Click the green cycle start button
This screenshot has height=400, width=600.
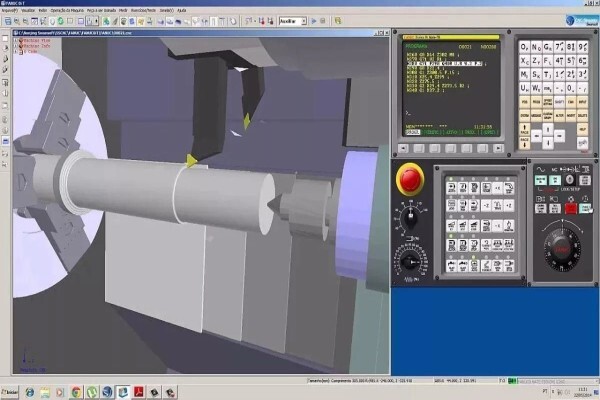click(x=584, y=208)
